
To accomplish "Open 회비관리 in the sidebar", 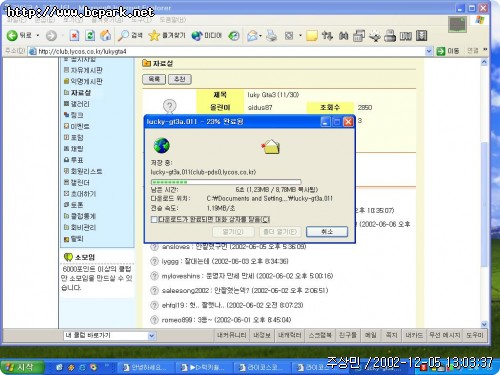I will coord(83,227).
